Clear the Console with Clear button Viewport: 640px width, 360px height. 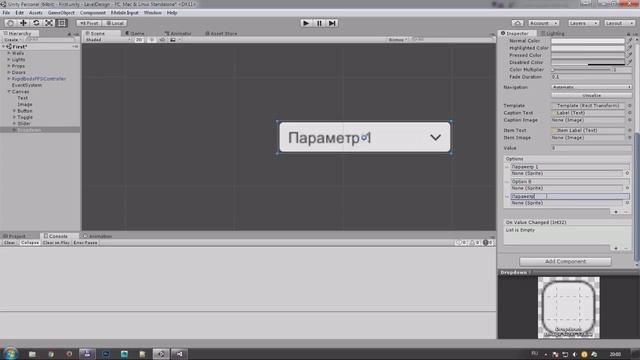[x=9, y=243]
